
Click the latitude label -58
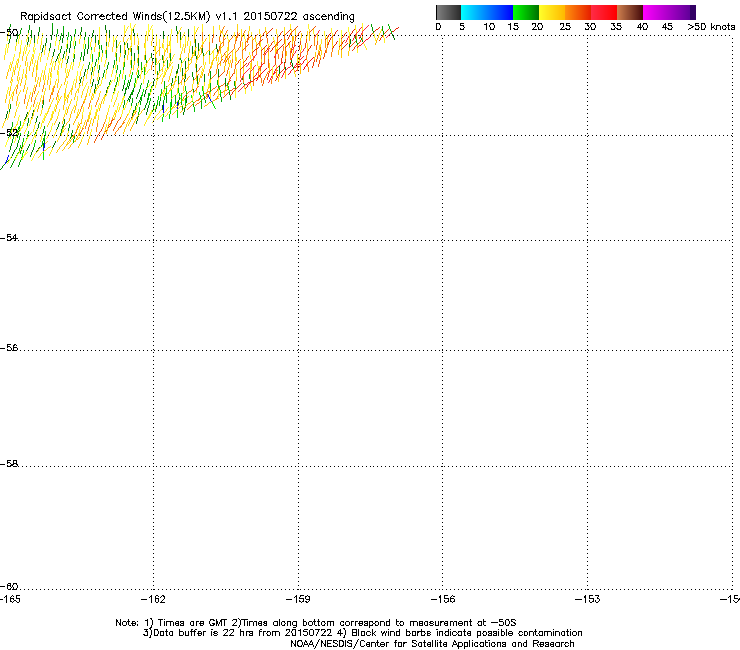click(x=9, y=464)
